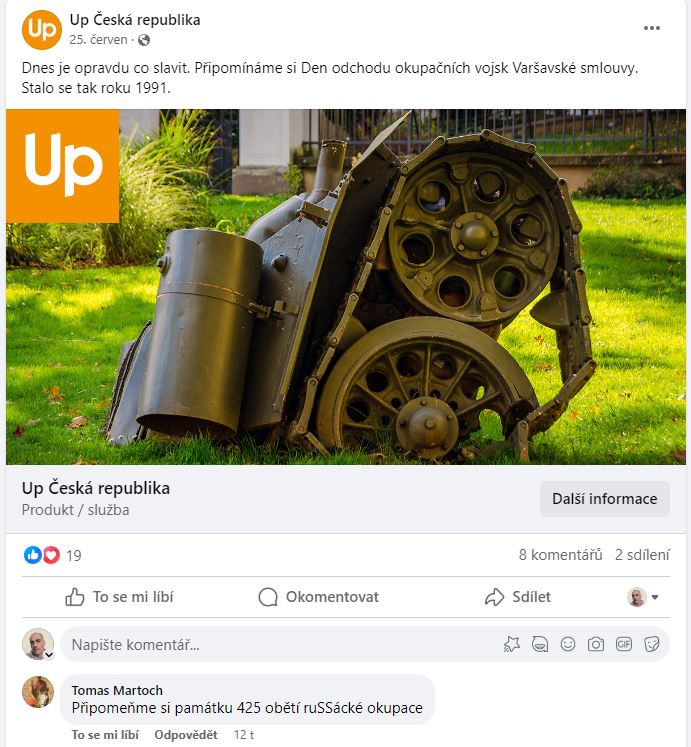Image resolution: width=691 pixels, height=747 pixels.
Task: Click the Okomentovat button
Action: [319, 597]
